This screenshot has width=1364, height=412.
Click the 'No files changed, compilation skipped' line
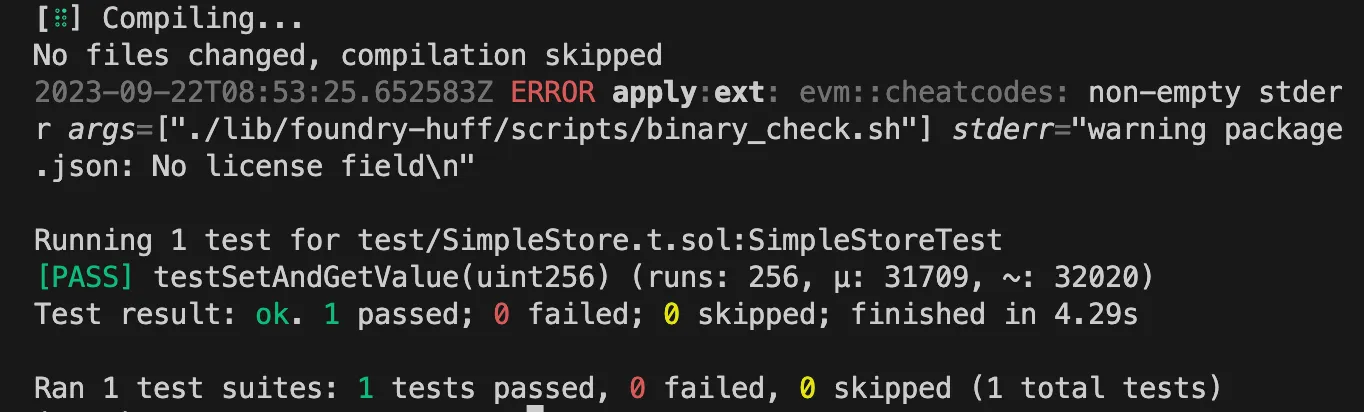[348, 55]
